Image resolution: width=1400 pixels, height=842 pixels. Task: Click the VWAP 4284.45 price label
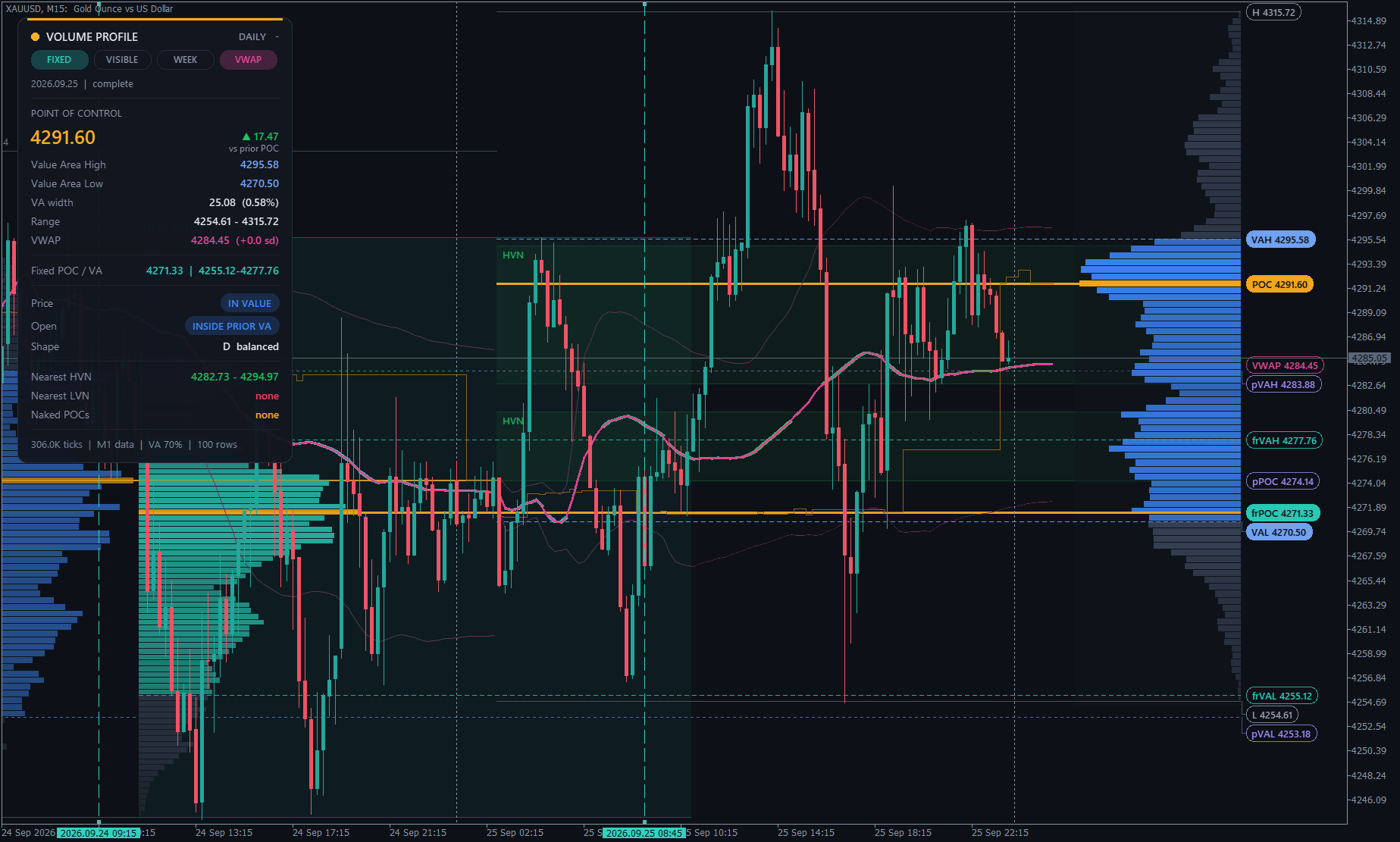[x=1285, y=366]
